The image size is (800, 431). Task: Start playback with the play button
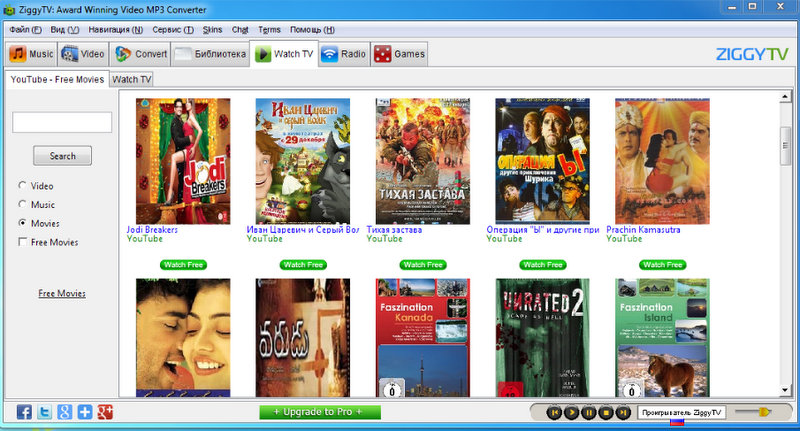tap(571, 412)
